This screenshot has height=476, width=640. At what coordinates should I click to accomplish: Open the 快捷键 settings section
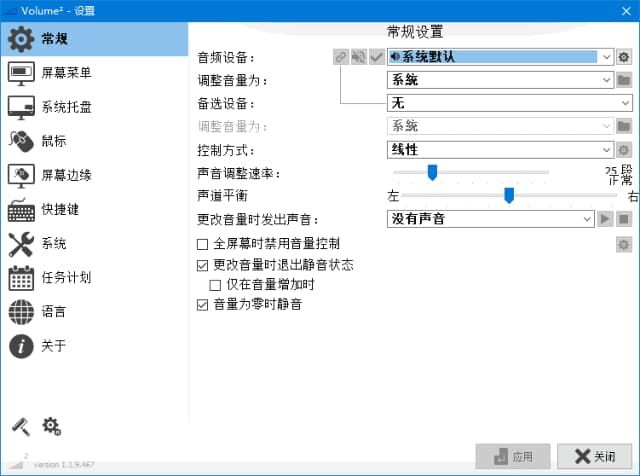pyautogui.click(x=60, y=210)
